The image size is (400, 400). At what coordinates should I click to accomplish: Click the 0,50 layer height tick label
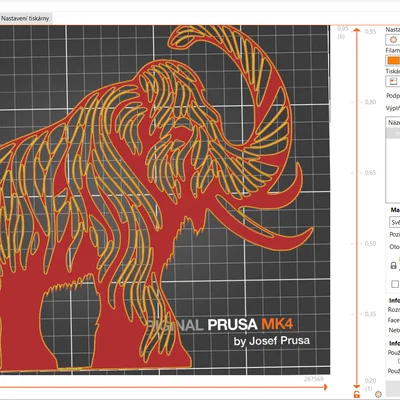pyautogui.click(x=370, y=244)
